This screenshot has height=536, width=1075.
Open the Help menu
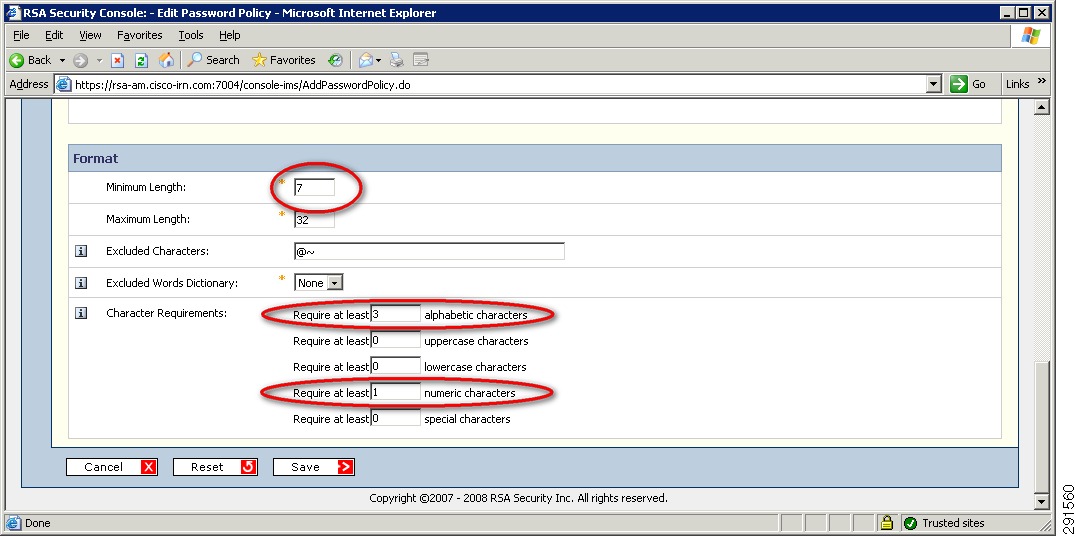[230, 35]
